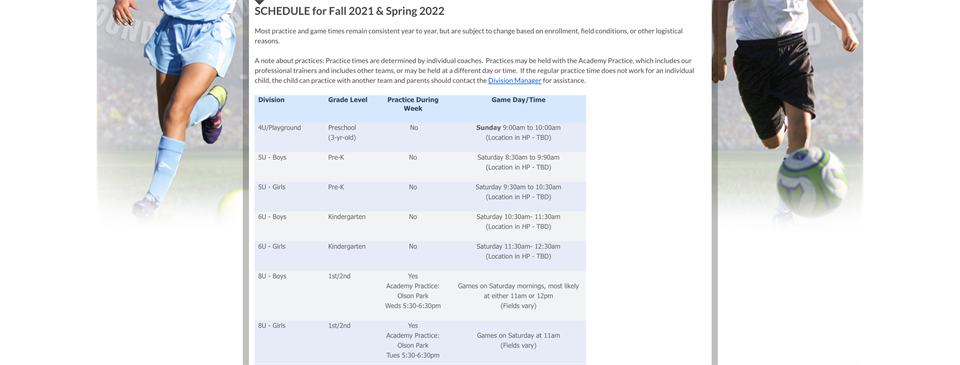Select the Game Day/Time column header
This screenshot has width=960, height=365.
(518, 99)
